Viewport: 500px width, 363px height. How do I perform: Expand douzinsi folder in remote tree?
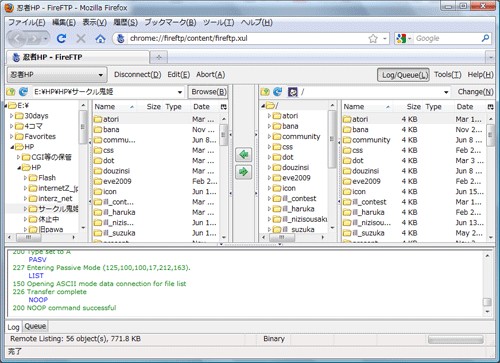click(269, 168)
